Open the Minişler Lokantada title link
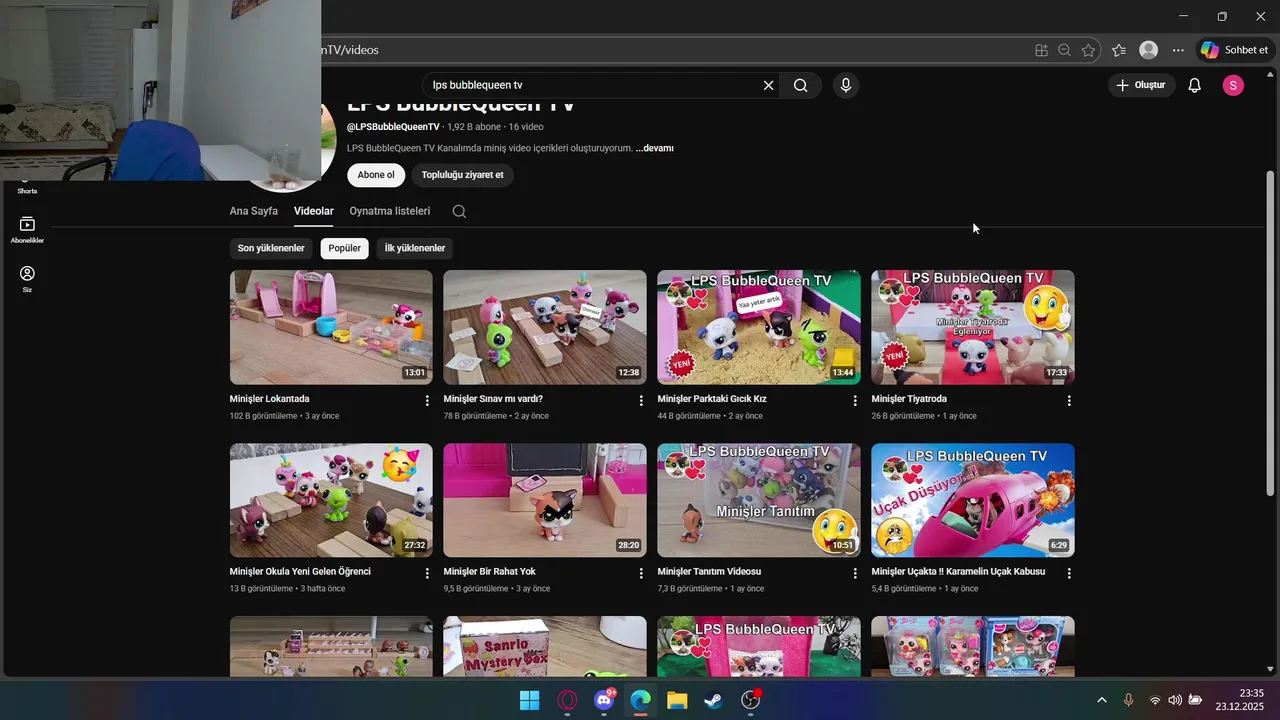Screen dimensions: 1280x720 270,399
